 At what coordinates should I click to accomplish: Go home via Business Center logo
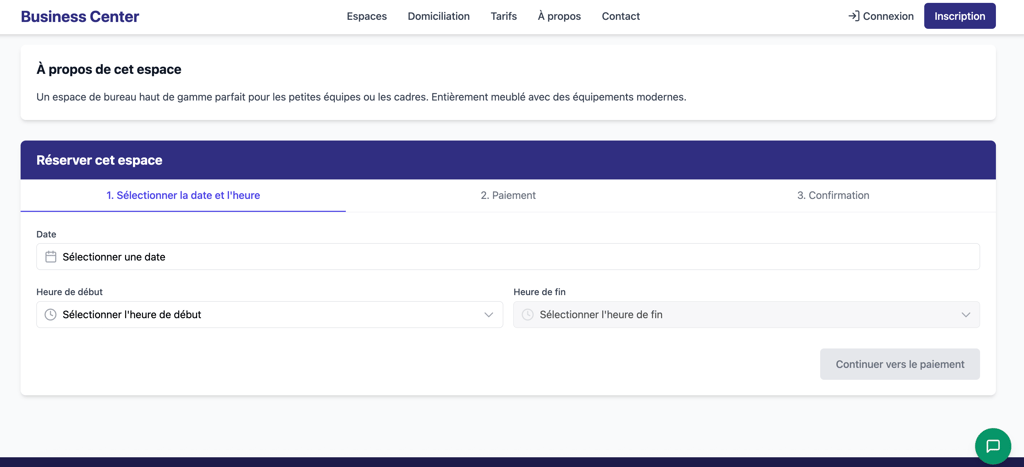[80, 16]
